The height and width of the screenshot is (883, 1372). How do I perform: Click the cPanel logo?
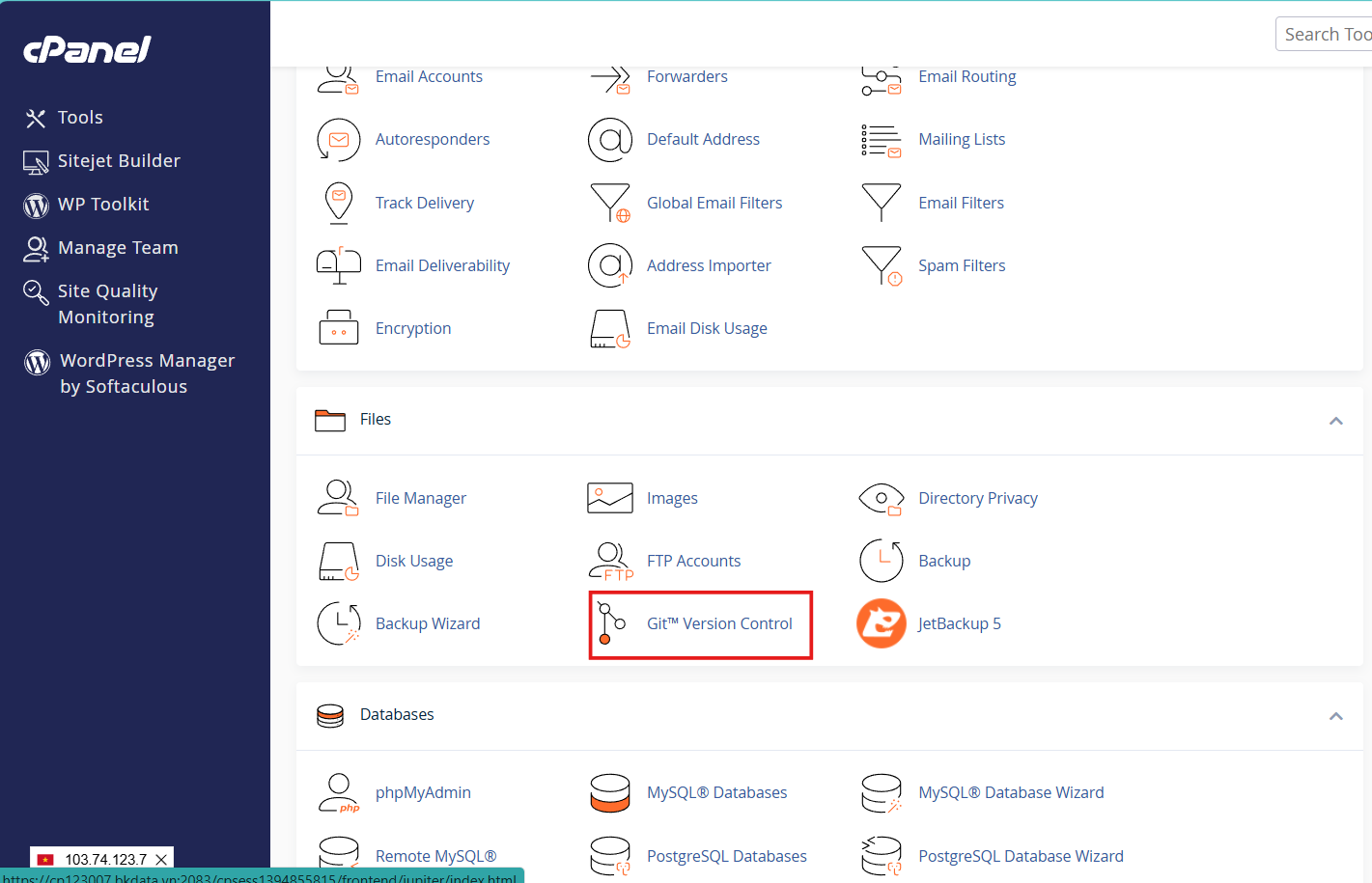coord(87,49)
